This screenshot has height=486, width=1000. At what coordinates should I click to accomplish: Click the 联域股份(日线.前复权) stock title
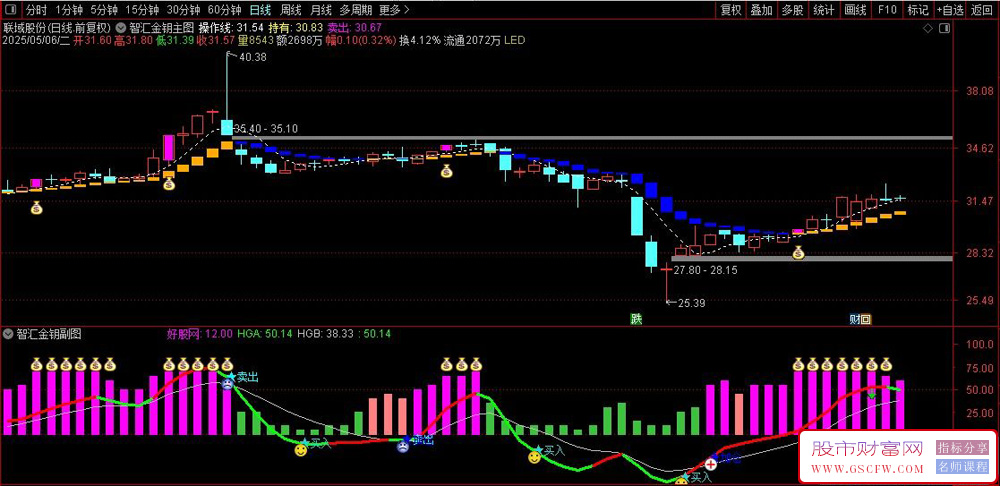click(x=56, y=28)
